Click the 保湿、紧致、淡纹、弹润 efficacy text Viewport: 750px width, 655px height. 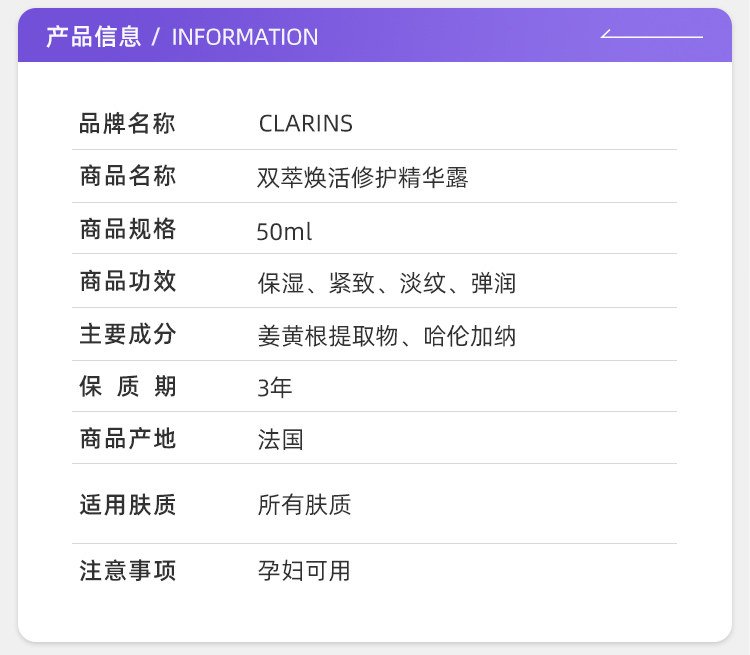[386, 283]
